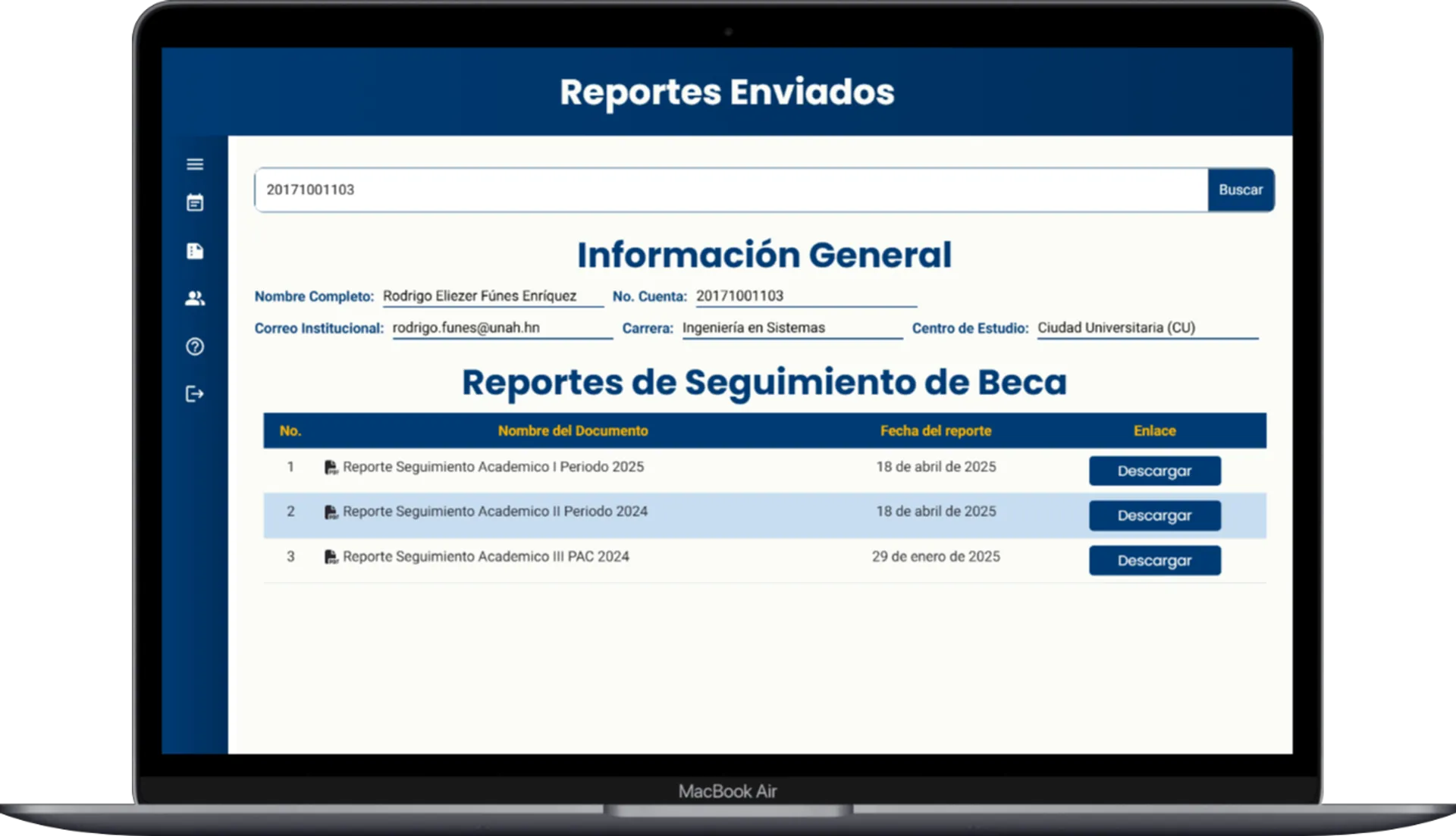Viewport: 1456px width, 836px height.
Task: Open the calendar icon in sidebar
Action: [195, 203]
